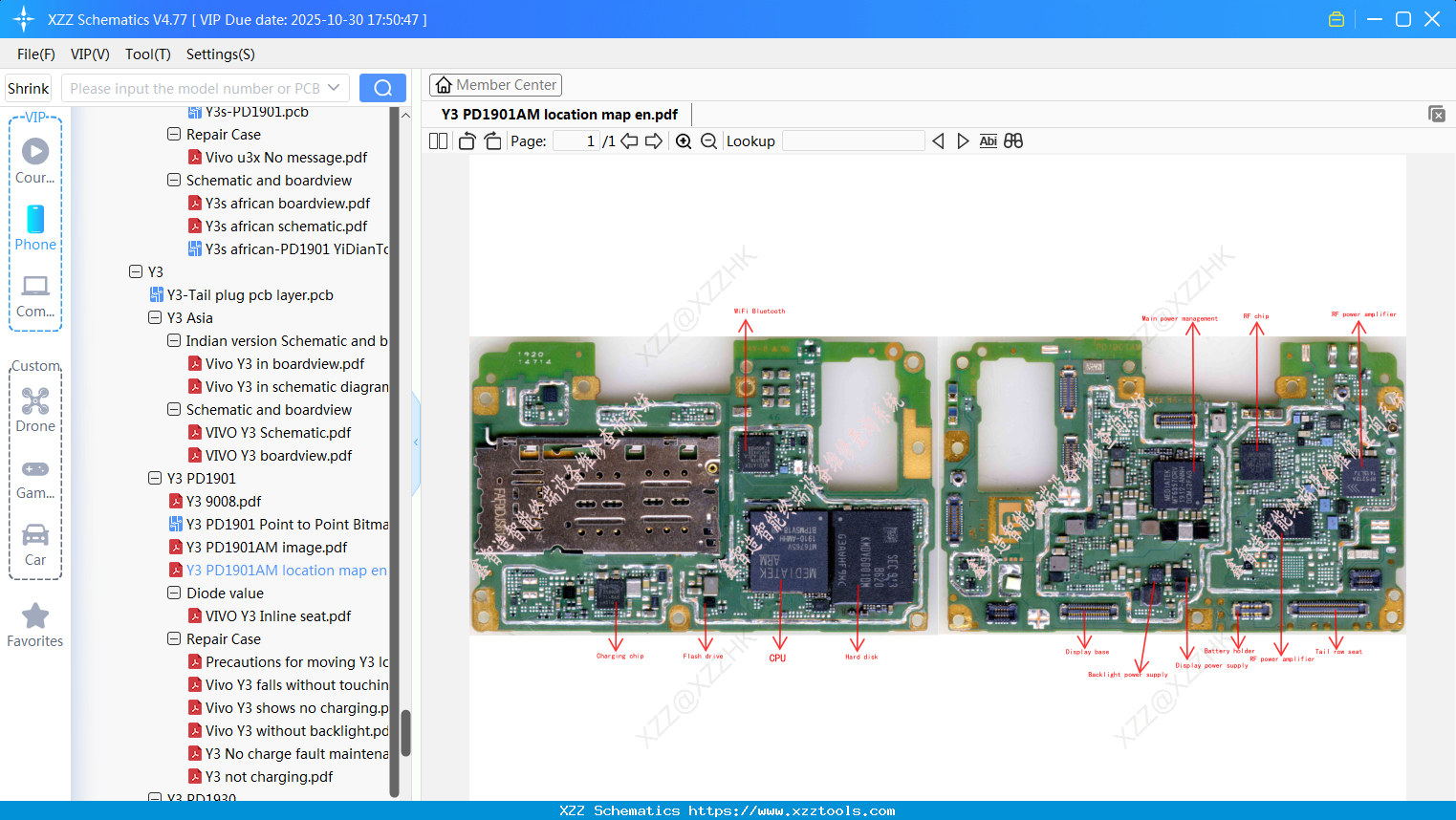The width and height of the screenshot is (1456, 820).
Task: Click the Member Center button
Action: coord(495,84)
